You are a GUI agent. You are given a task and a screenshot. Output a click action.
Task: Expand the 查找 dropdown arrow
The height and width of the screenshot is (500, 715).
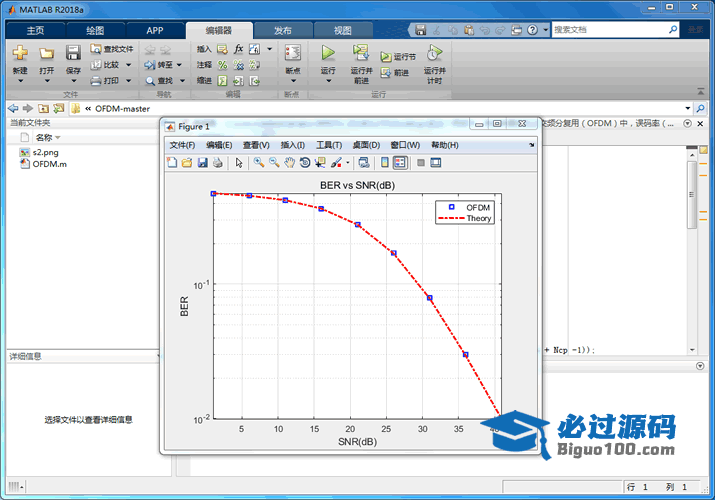(182, 81)
